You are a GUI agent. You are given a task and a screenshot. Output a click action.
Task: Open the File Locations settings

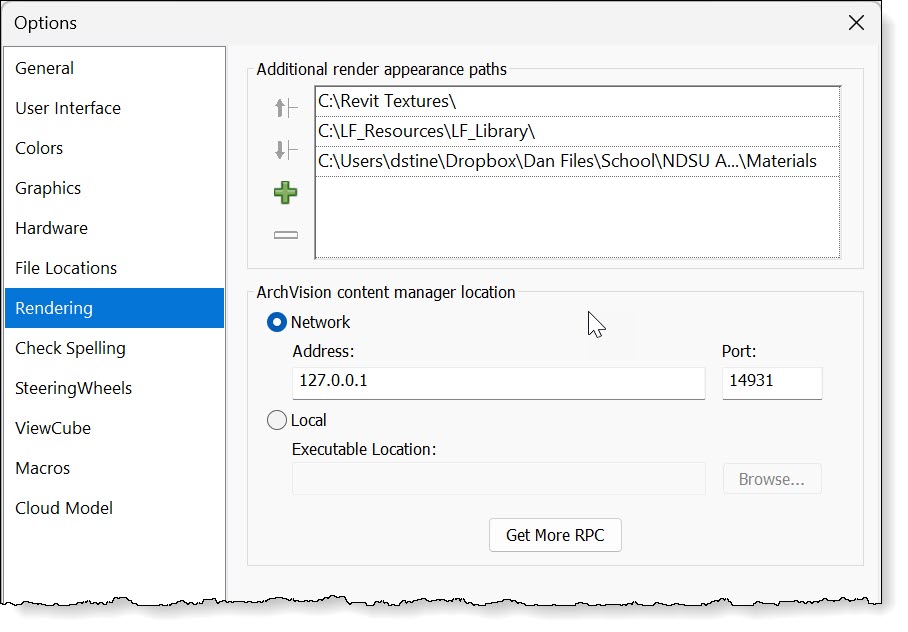pyautogui.click(x=65, y=268)
